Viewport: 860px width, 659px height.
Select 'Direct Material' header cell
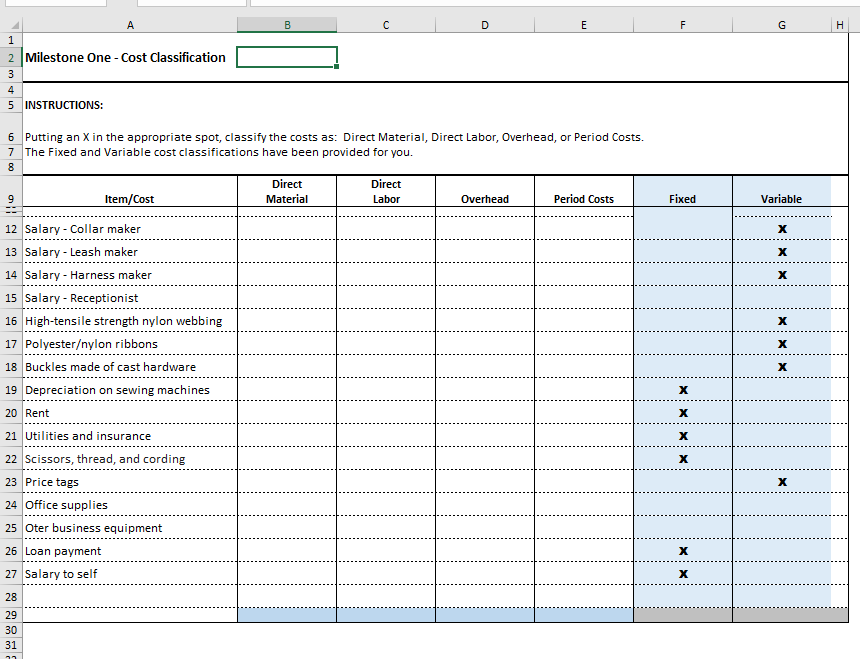287,191
